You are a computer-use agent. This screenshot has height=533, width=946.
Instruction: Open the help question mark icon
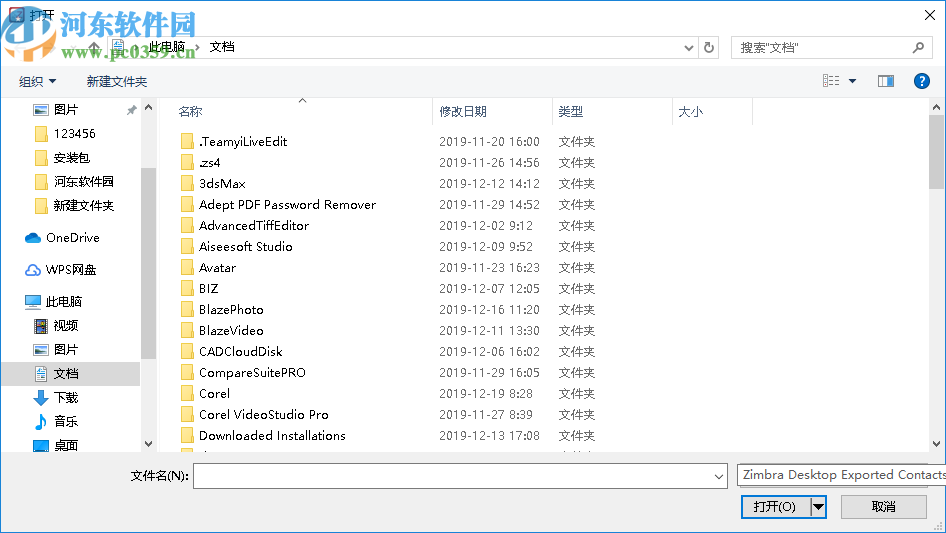(x=921, y=81)
